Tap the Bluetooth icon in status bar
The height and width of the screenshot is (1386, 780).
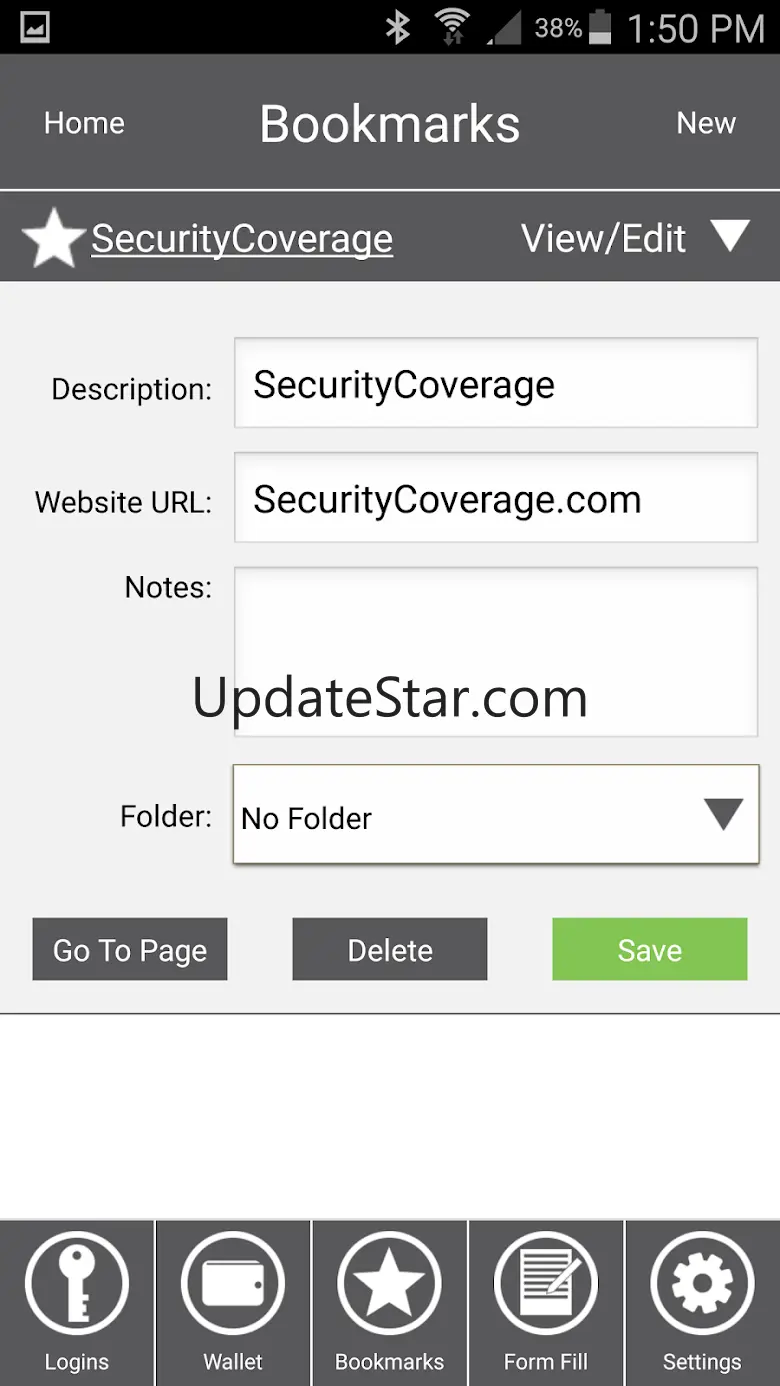tap(398, 27)
